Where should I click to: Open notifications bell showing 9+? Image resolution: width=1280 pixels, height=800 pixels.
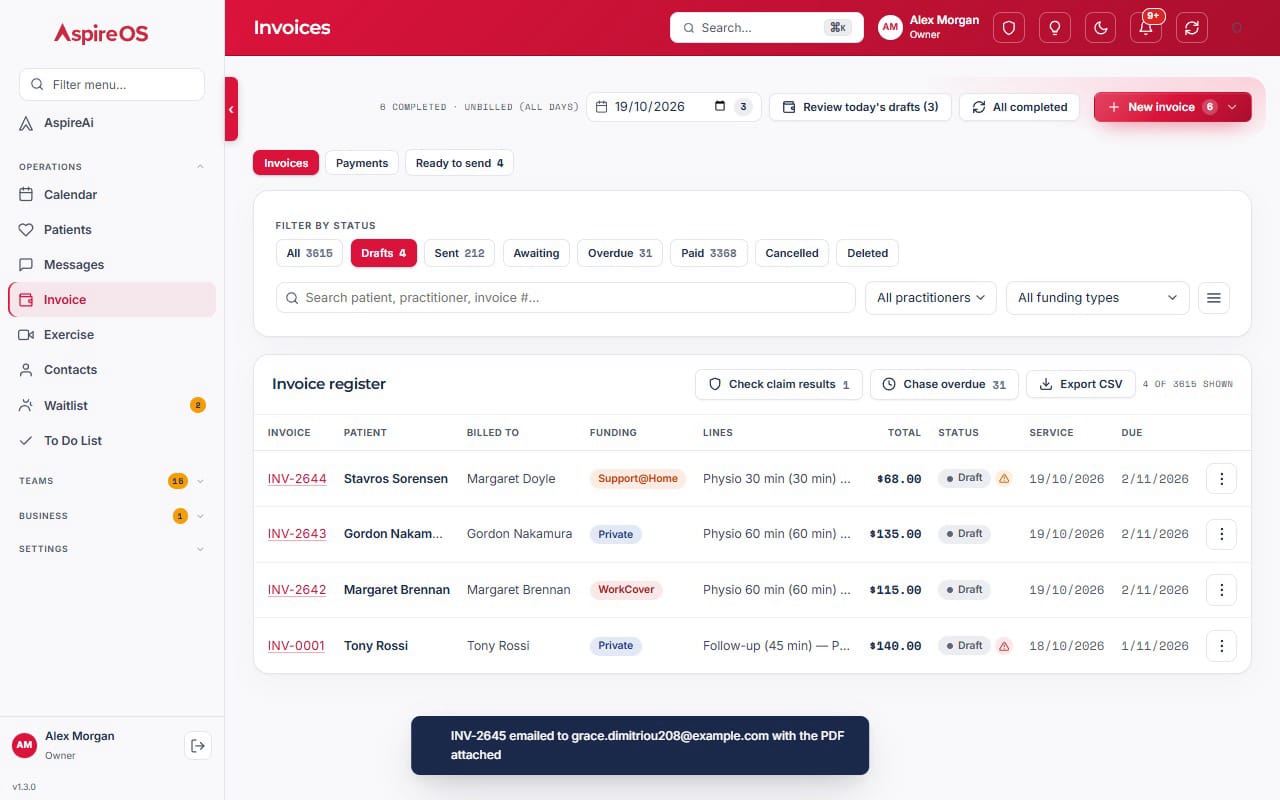(x=1146, y=28)
